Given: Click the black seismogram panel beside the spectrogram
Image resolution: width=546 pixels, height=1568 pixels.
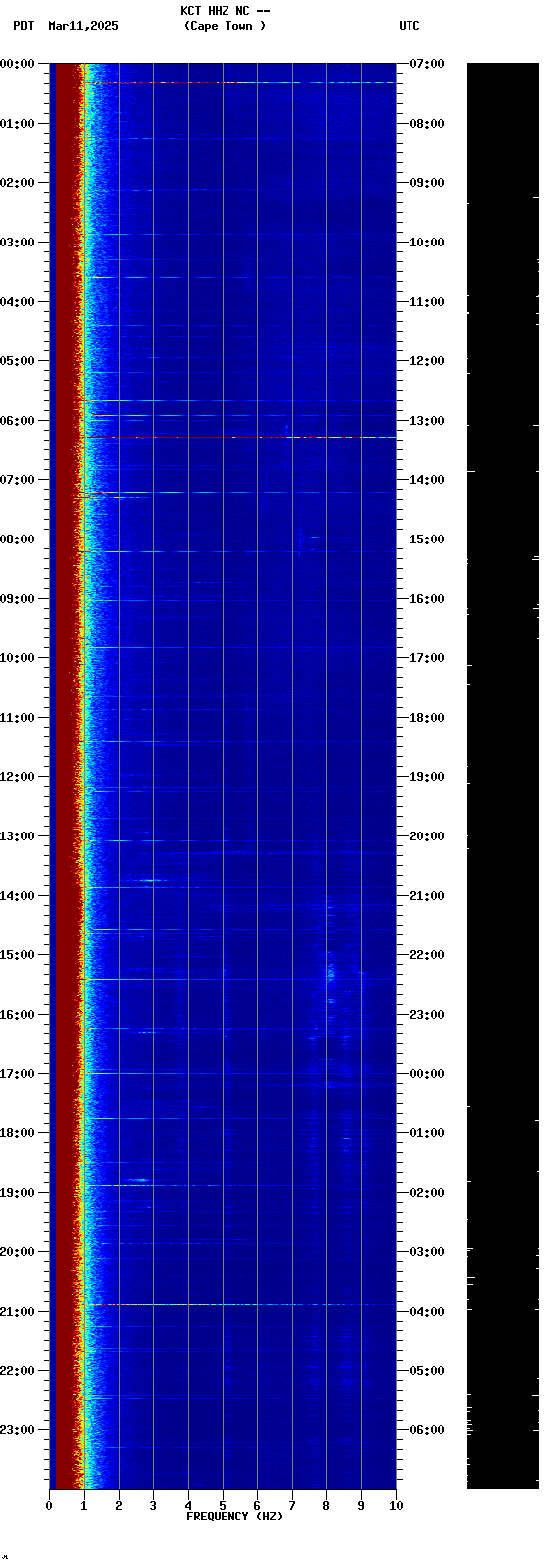Looking at the screenshot, I should (502, 776).
